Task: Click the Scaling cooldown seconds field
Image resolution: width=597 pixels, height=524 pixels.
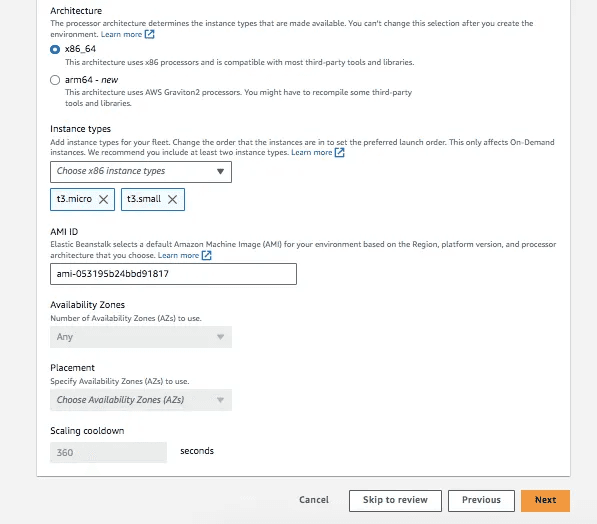Action: (x=109, y=452)
